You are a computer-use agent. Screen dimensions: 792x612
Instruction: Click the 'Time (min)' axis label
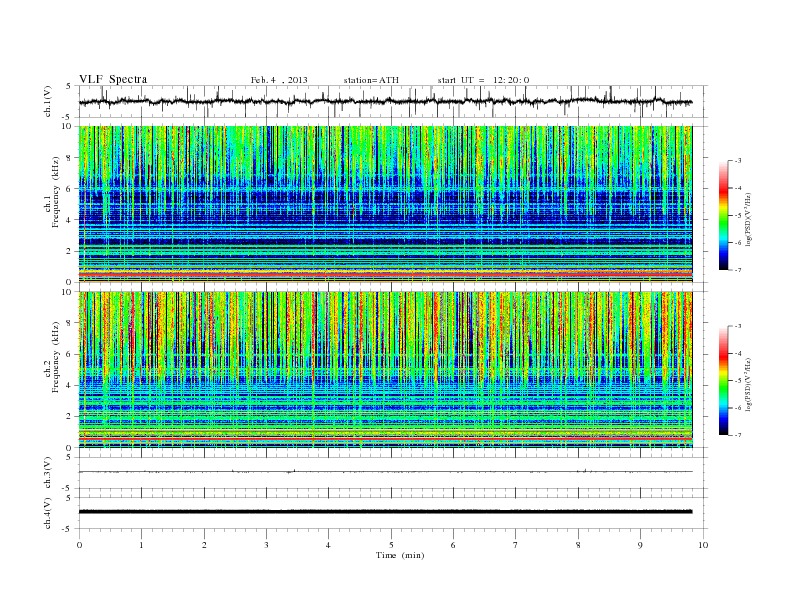click(x=400, y=555)
